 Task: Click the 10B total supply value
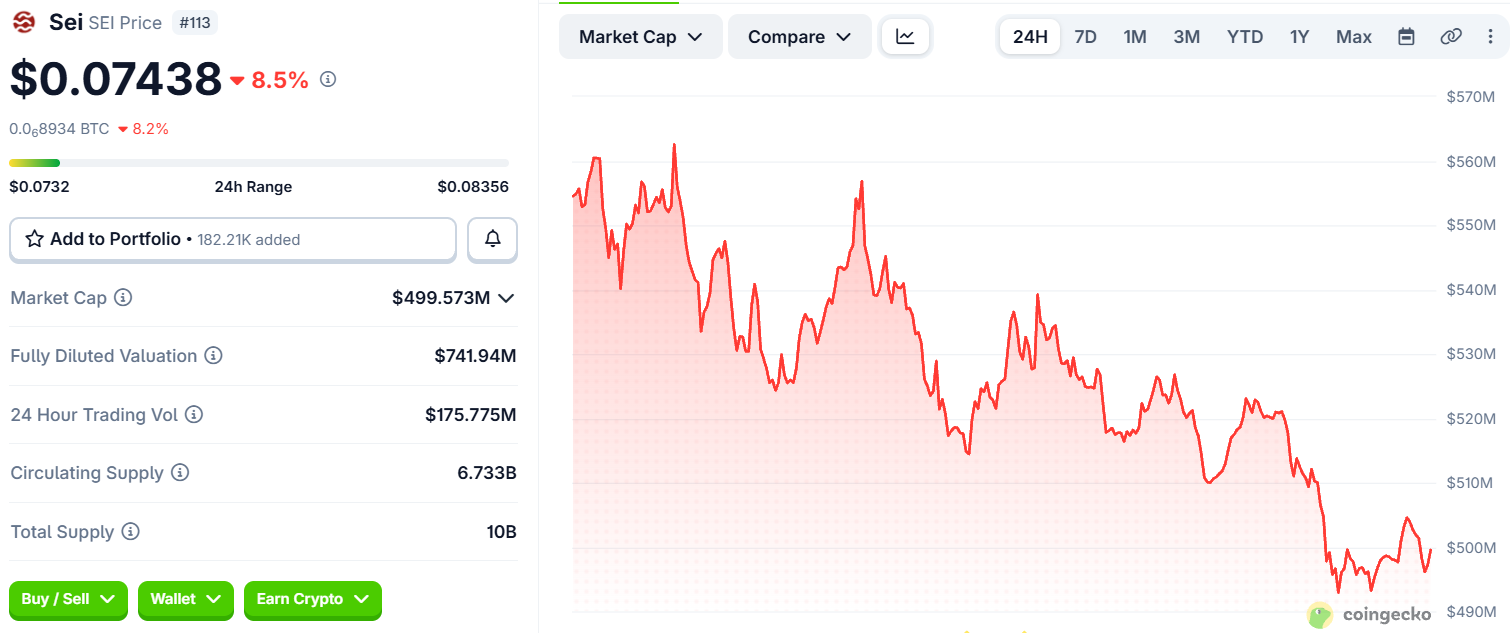click(502, 531)
